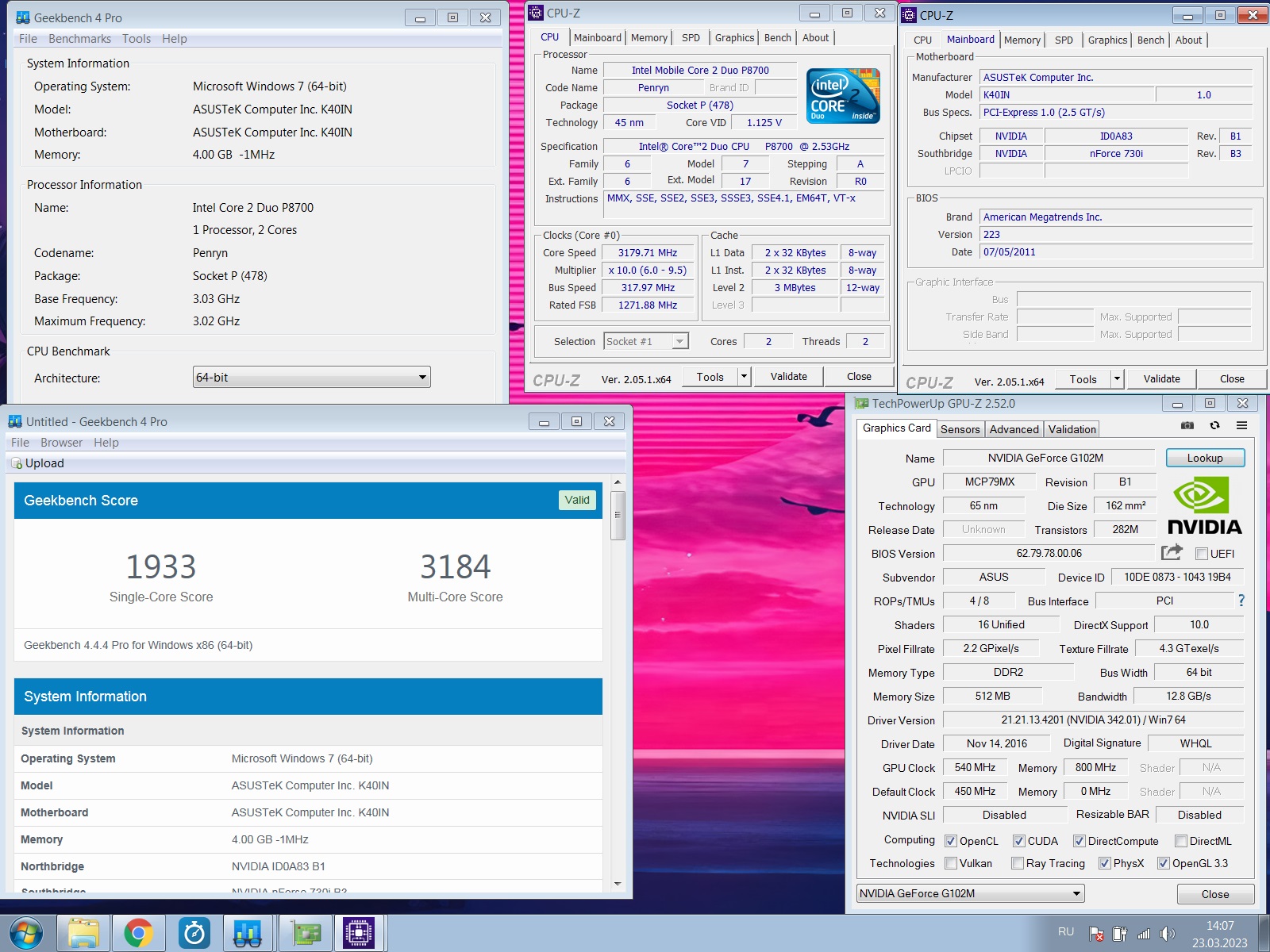Click the Action Center flag tray icon
Viewport: 1270px width, 952px height.
(1096, 934)
